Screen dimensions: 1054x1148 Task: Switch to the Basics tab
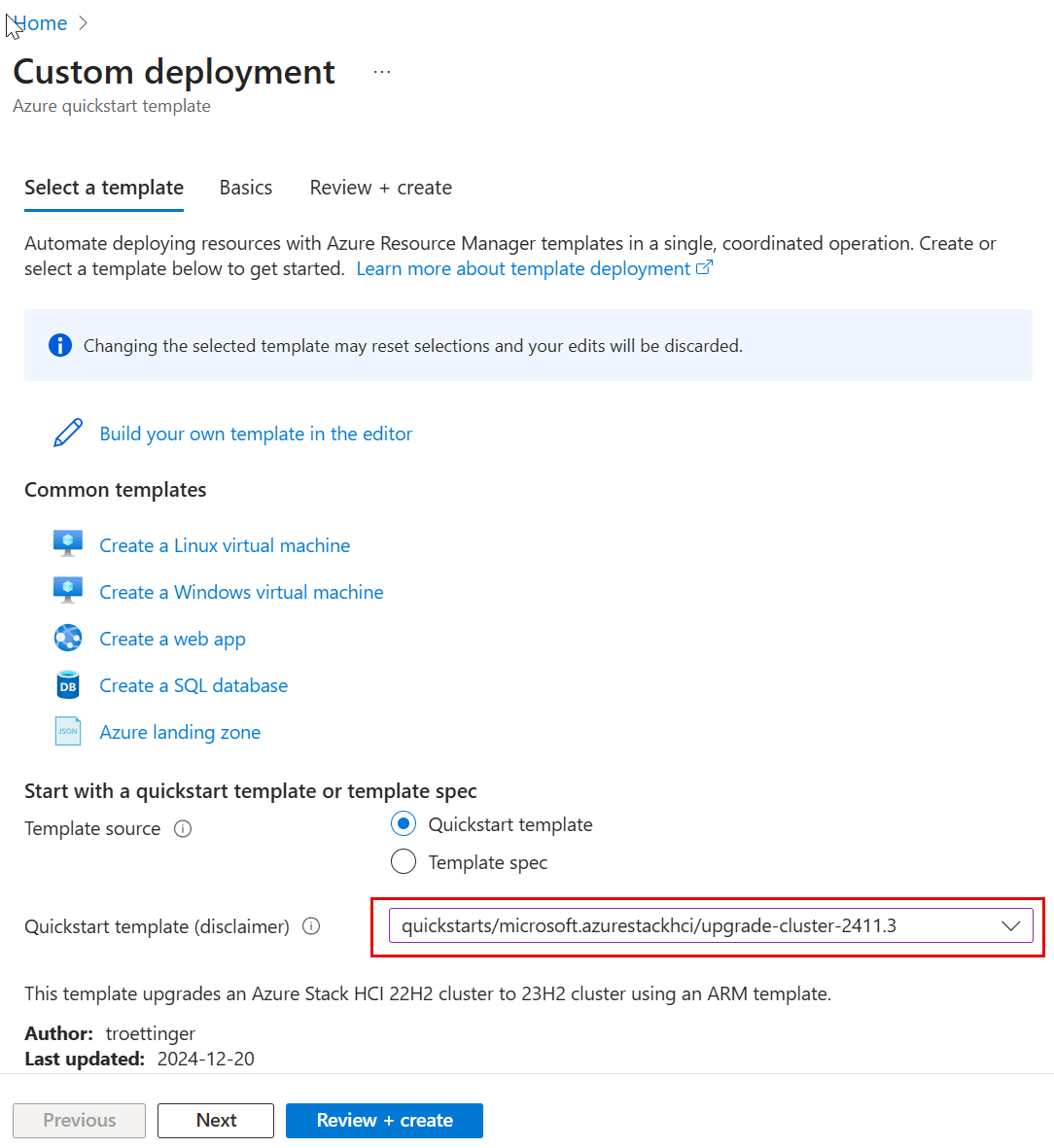tap(246, 188)
